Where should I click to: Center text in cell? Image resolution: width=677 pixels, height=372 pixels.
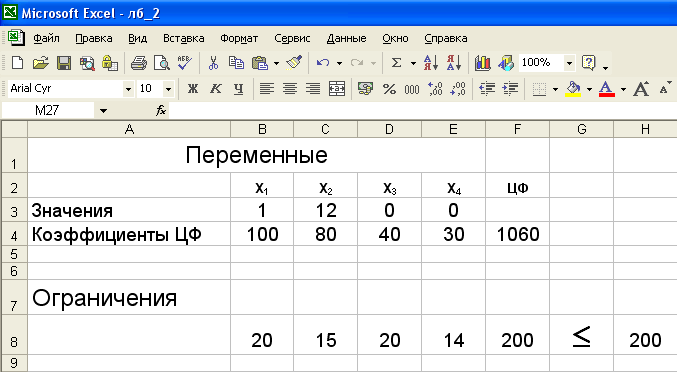pyautogui.click(x=290, y=89)
